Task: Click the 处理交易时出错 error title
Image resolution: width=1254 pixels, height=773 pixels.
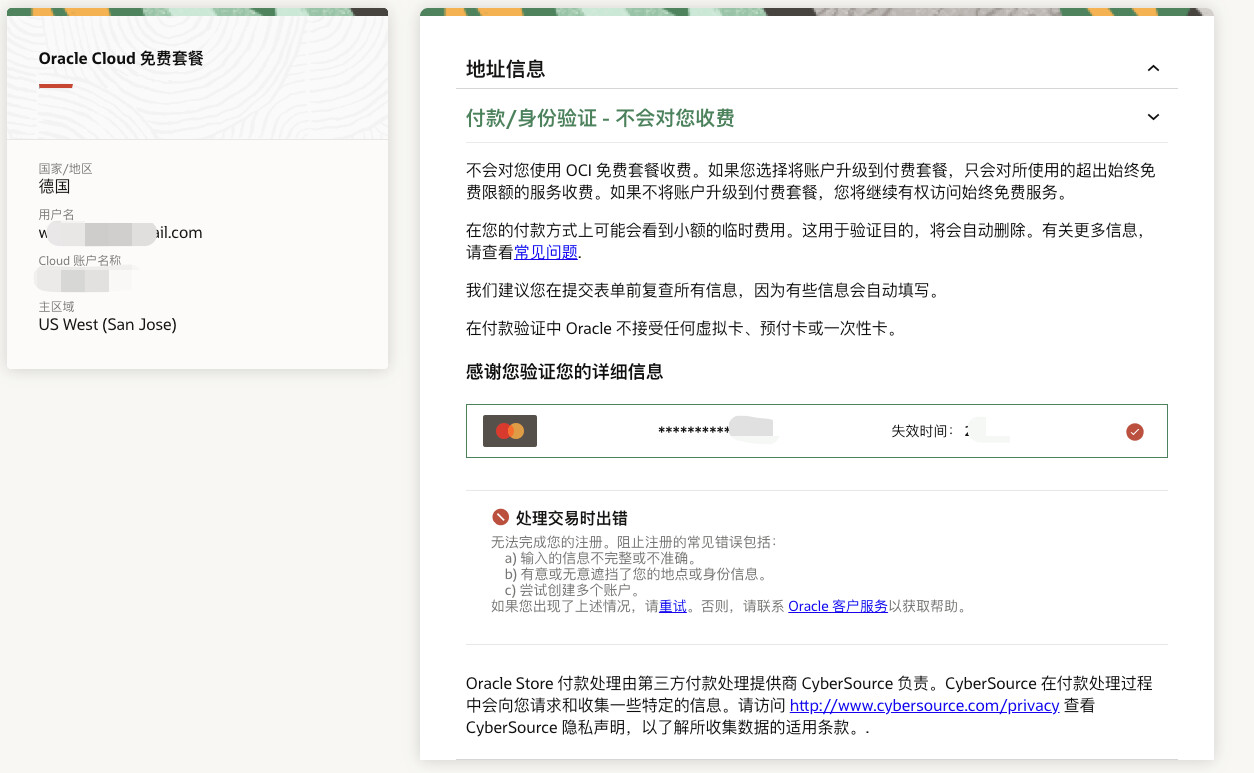Action: 572,518
